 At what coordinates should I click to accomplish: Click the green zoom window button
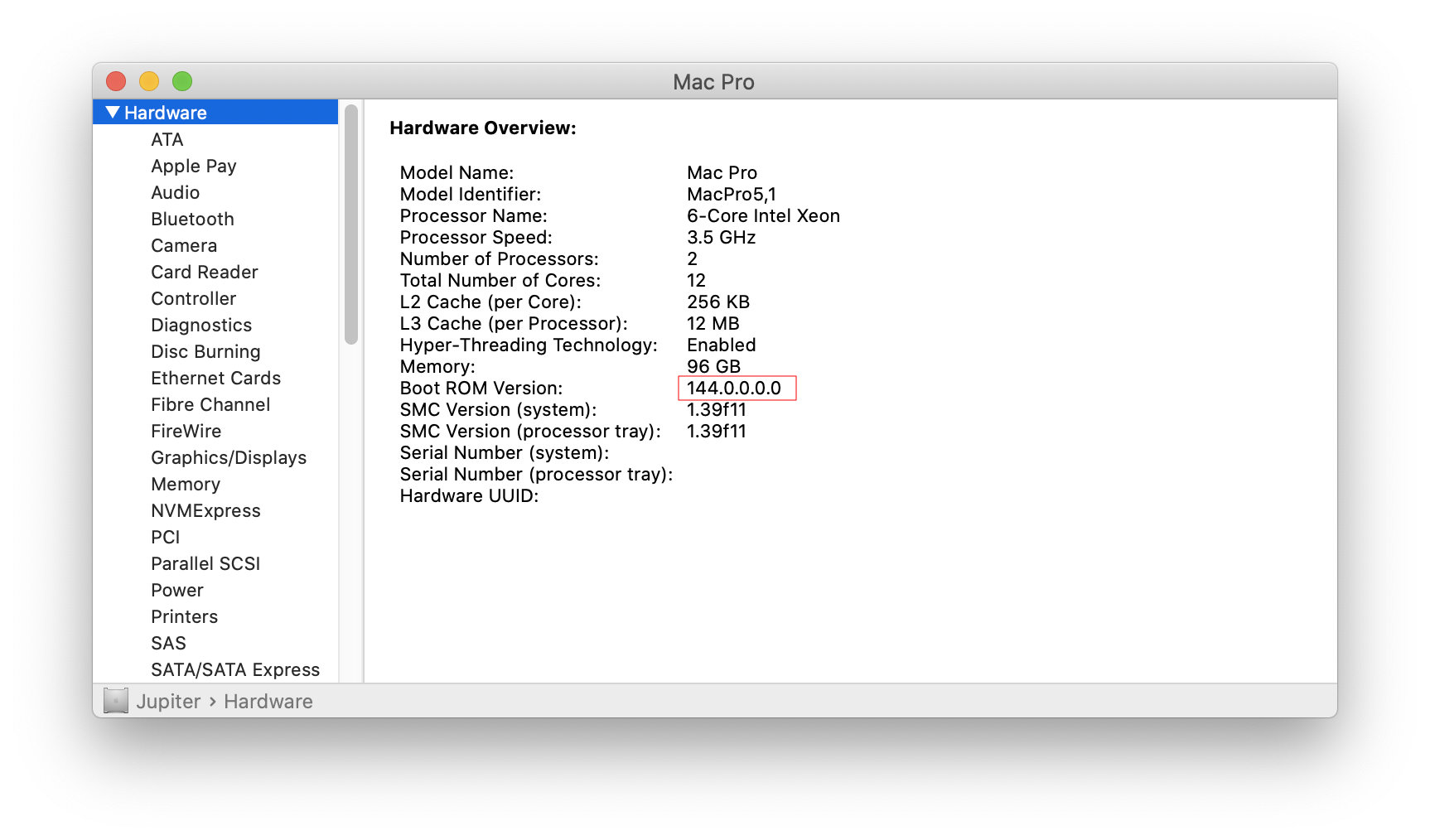[182, 81]
